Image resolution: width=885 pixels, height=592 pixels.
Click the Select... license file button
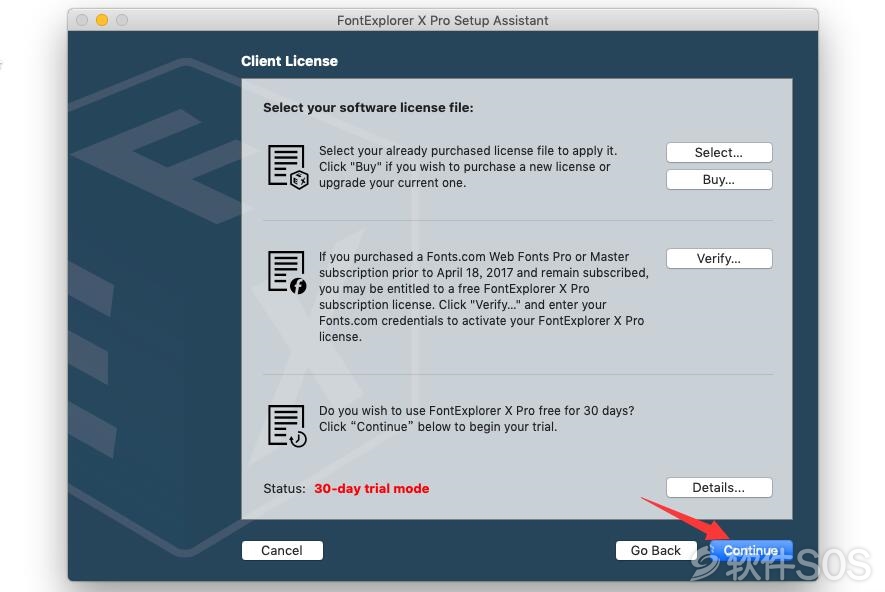pos(718,152)
